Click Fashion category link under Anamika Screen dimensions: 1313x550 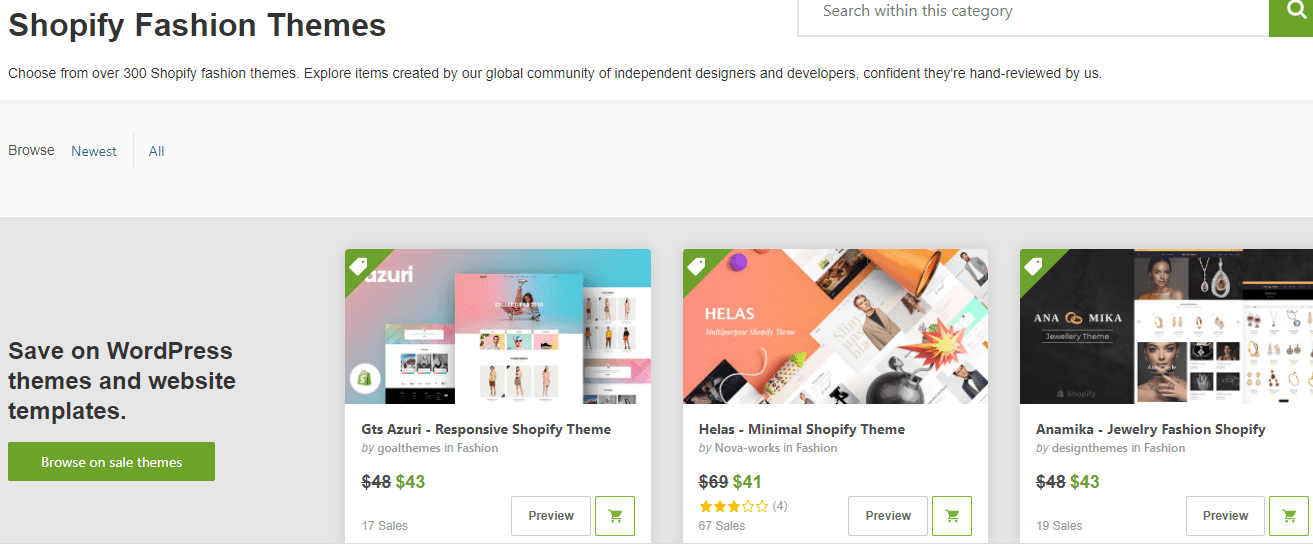point(1164,448)
